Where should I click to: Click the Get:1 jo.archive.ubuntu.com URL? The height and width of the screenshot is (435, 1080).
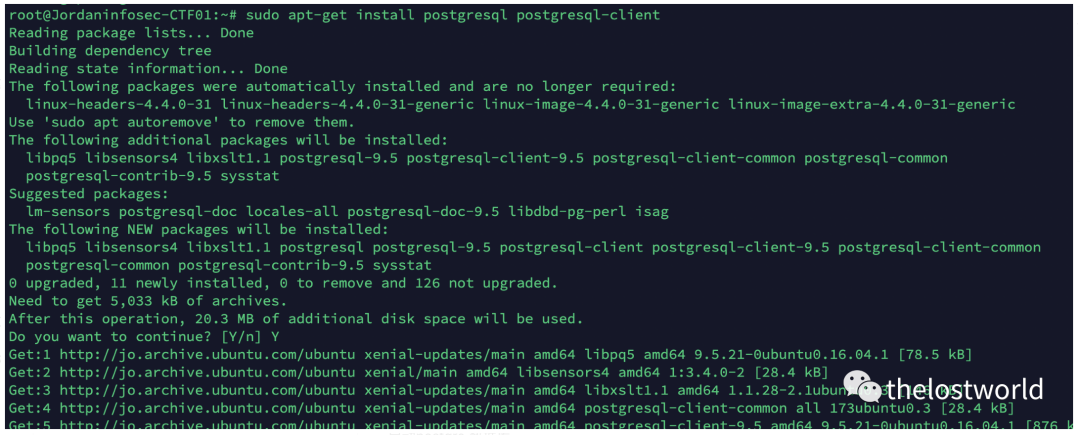coord(207,354)
